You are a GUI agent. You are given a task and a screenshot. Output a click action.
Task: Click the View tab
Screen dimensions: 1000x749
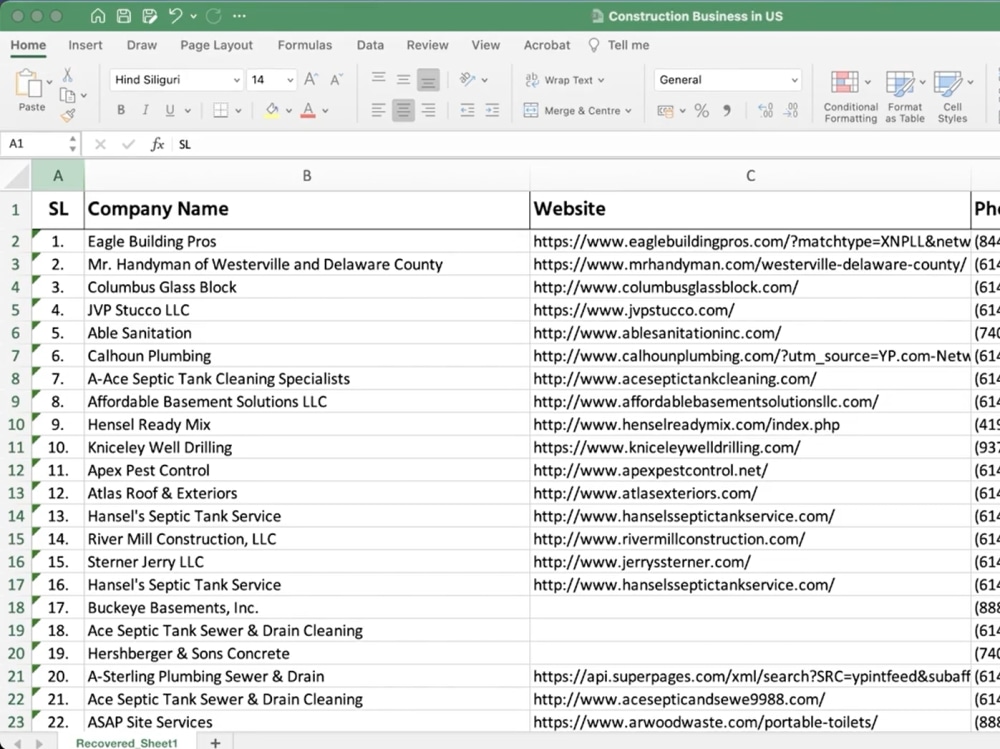(485, 45)
